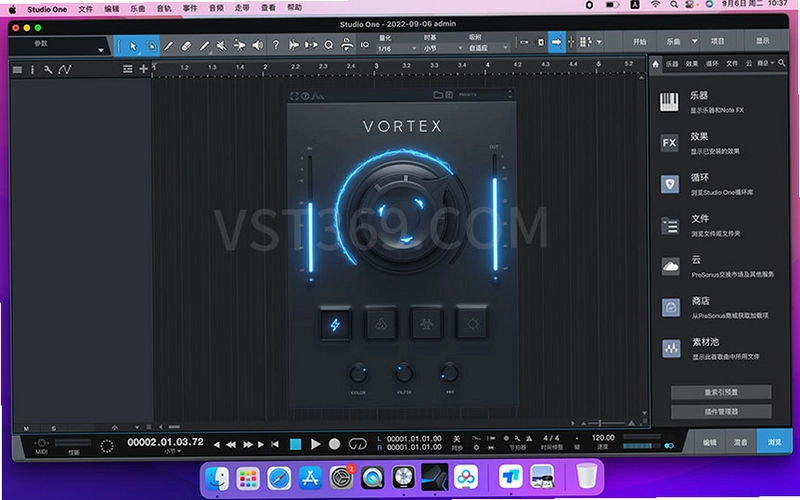Open the IQ input quantize button
The image size is (800, 500).
(x=364, y=45)
